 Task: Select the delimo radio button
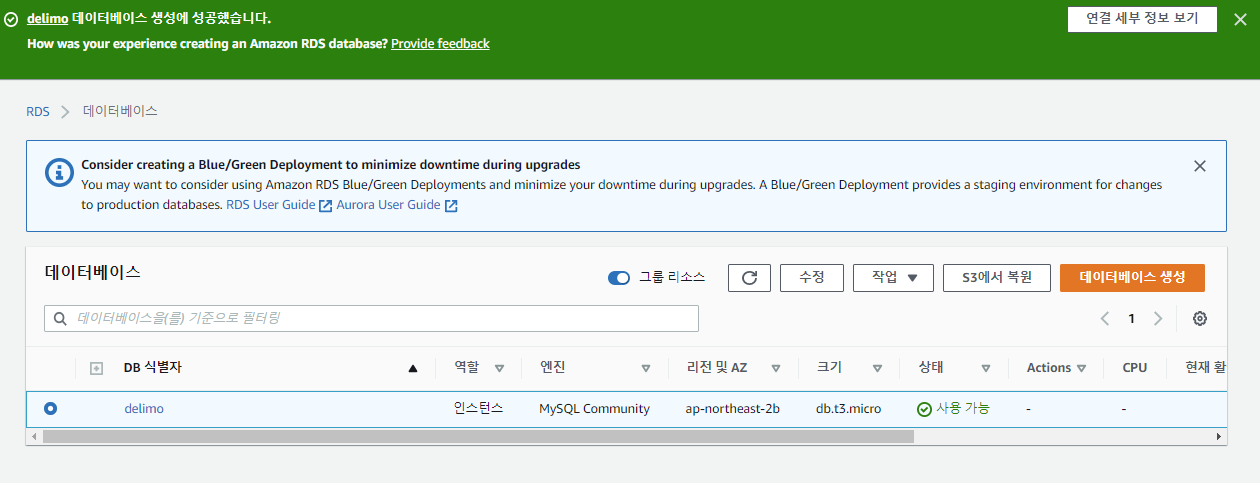coord(51,408)
